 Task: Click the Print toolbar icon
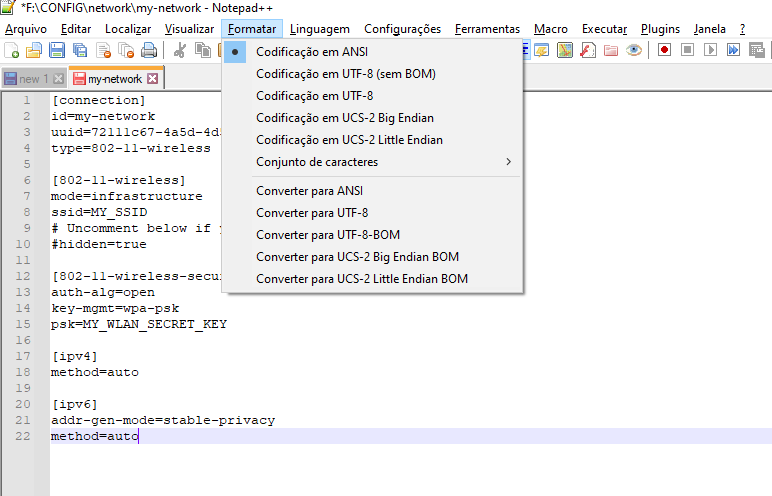pyautogui.click(x=149, y=50)
